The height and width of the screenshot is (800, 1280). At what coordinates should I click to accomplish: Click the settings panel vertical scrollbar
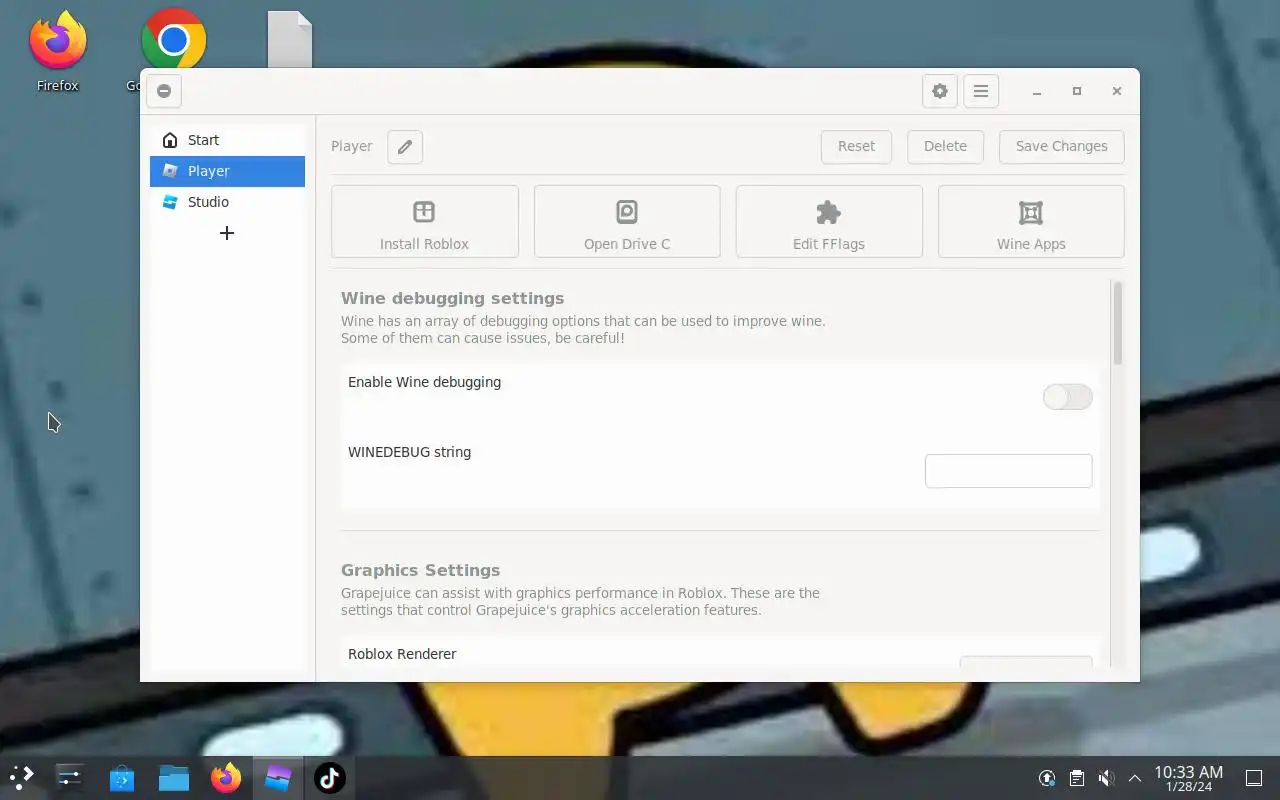coord(1117,323)
